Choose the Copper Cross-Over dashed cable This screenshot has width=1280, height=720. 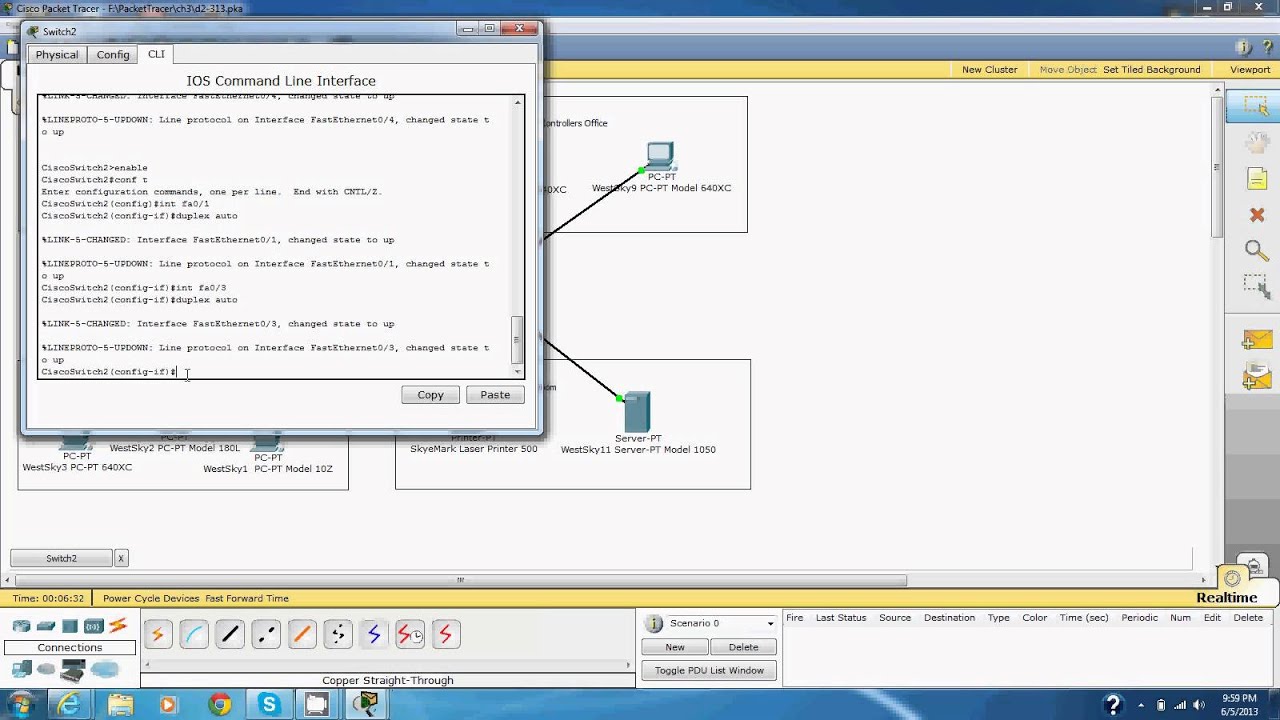click(x=266, y=634)
